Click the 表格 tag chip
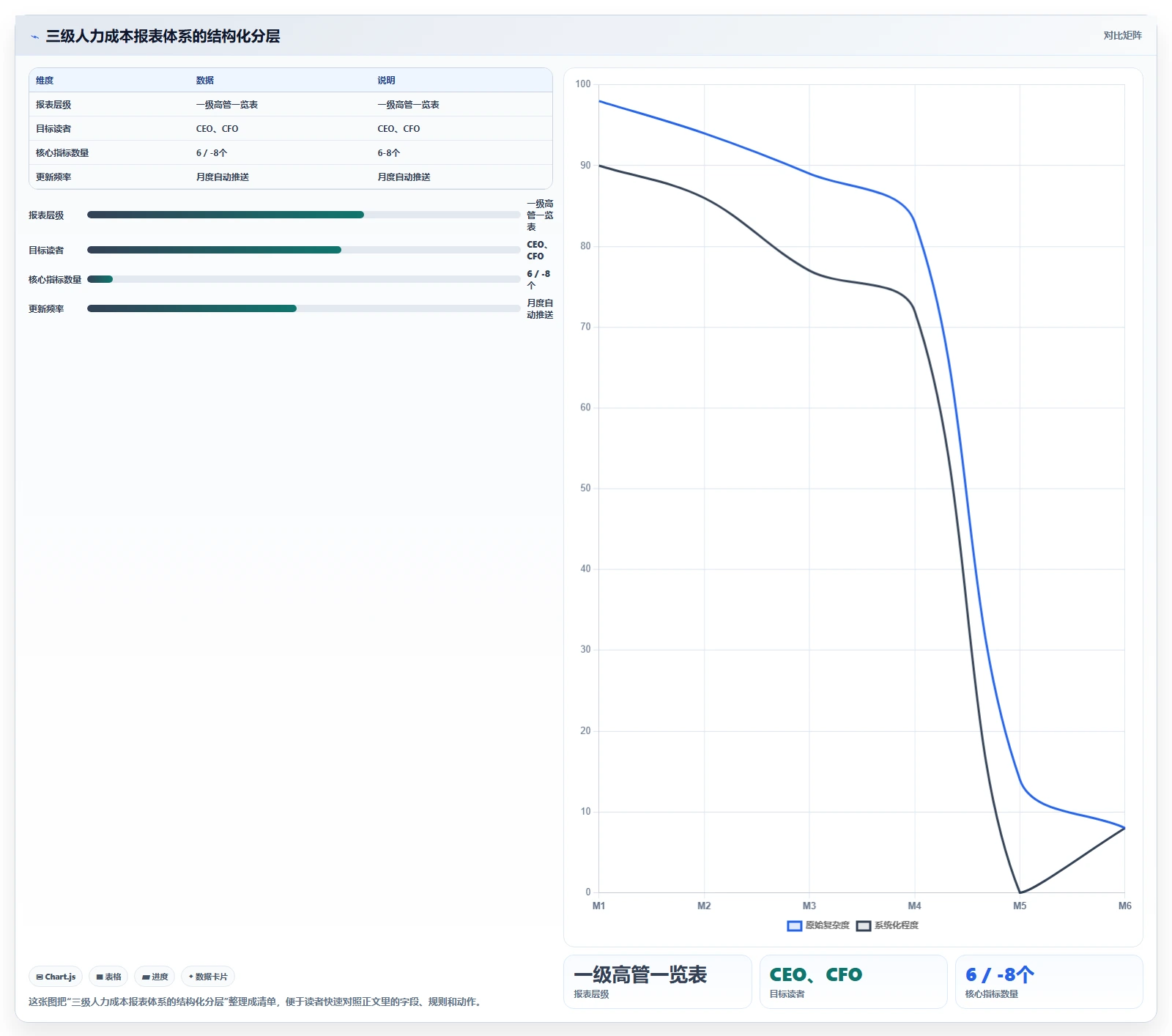The image size is (1172, 1036). 108,977
